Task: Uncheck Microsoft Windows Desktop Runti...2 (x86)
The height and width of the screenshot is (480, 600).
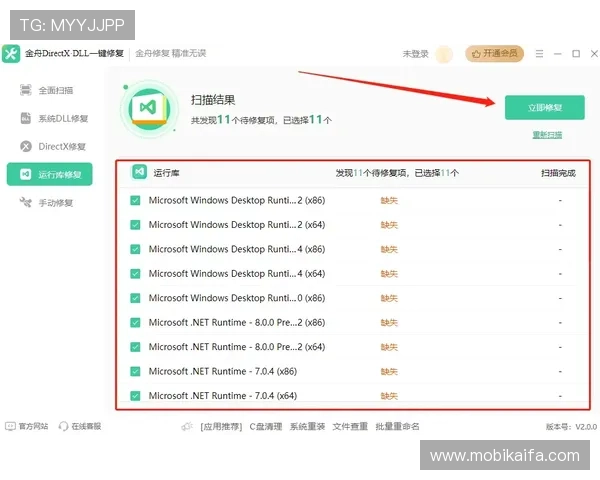Action: point(135,200)
